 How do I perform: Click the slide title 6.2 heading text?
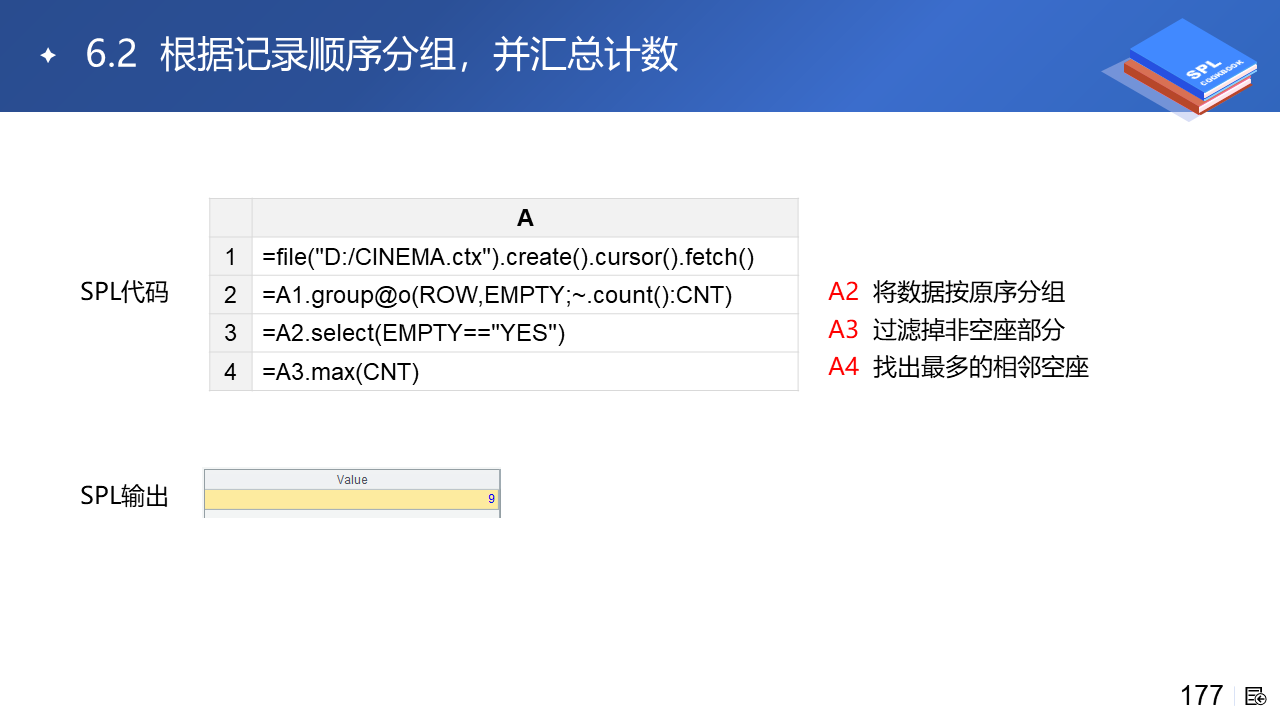[x=382, y=55]
